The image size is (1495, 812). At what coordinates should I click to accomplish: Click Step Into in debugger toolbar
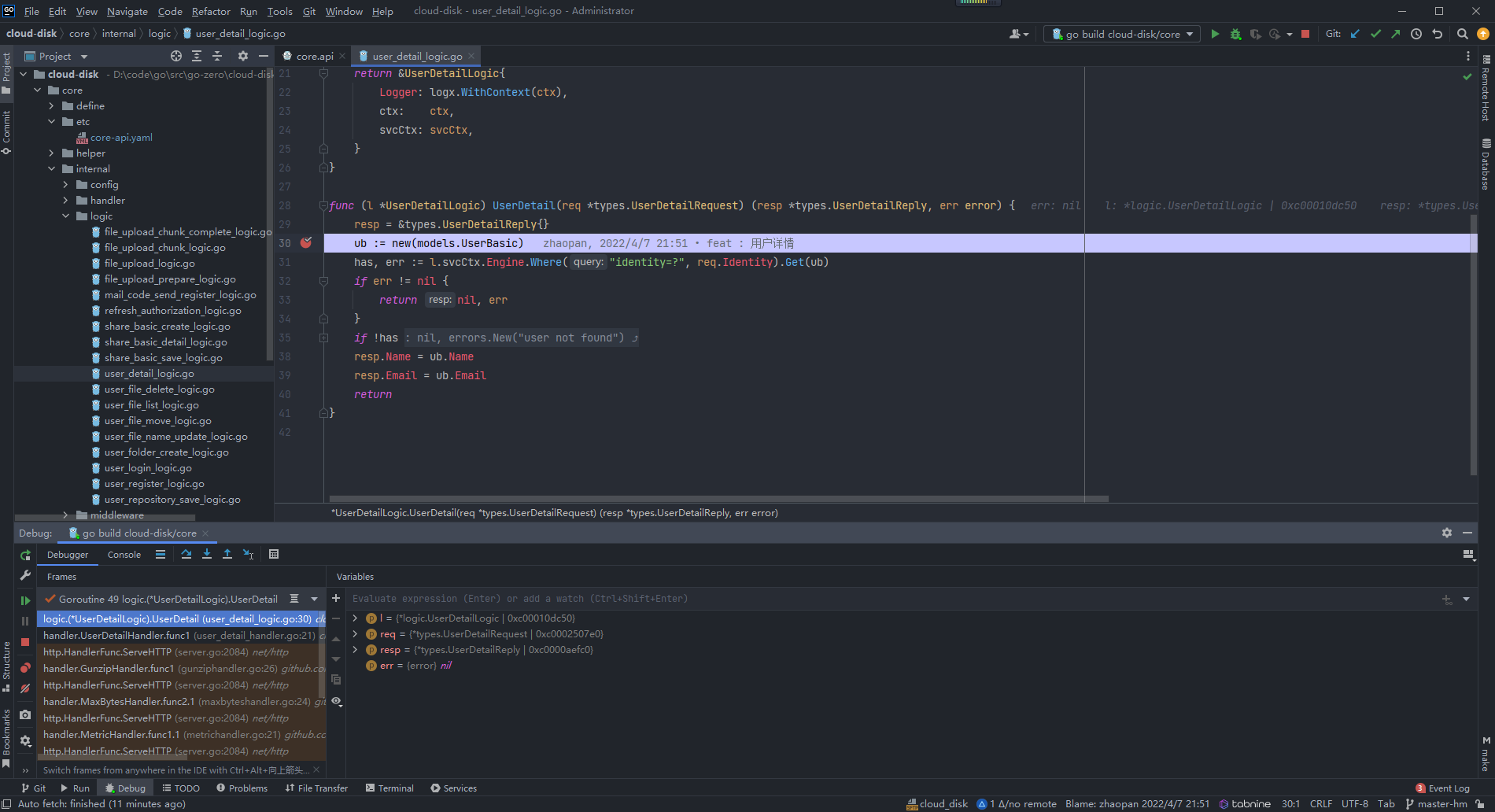(207, 554)
